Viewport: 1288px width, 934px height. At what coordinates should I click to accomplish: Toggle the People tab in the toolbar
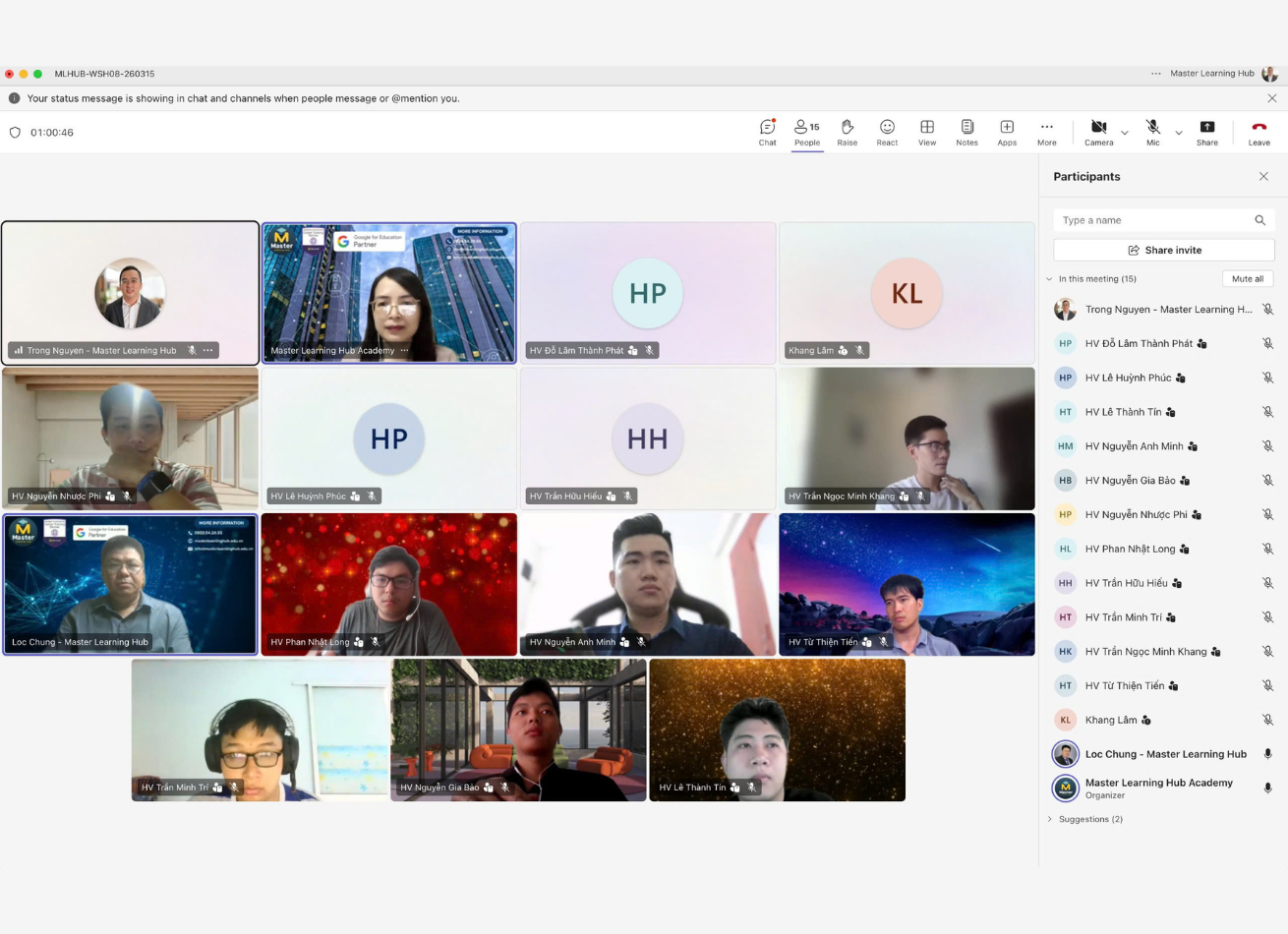(807, 132)
